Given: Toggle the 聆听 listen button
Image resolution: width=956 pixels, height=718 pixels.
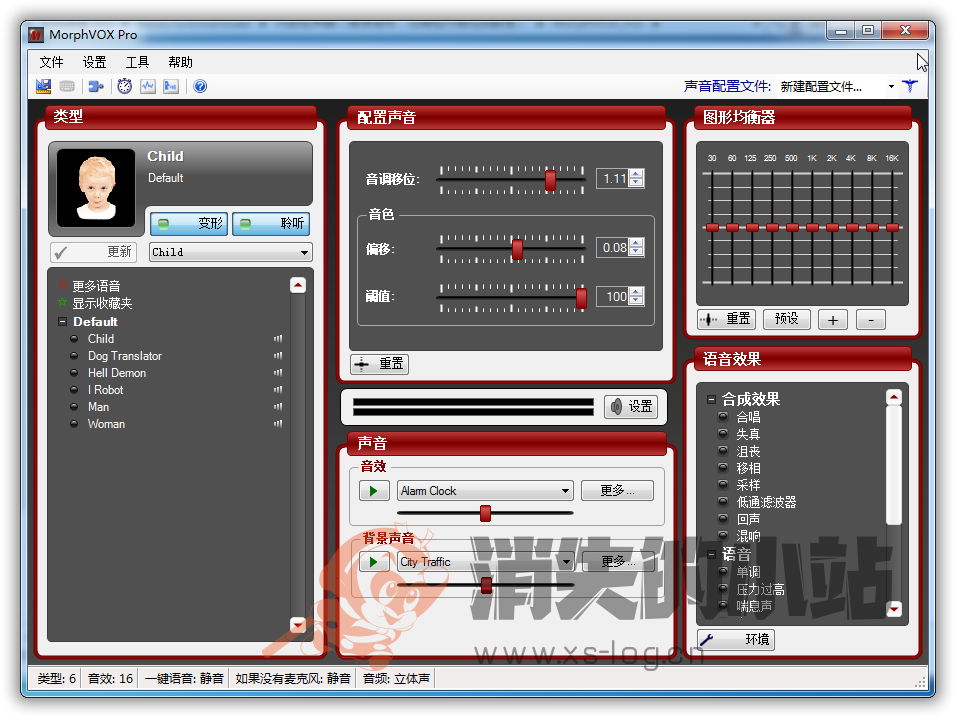Looking at the screenshot, I should pyautogui.click(x=271, y=224).
